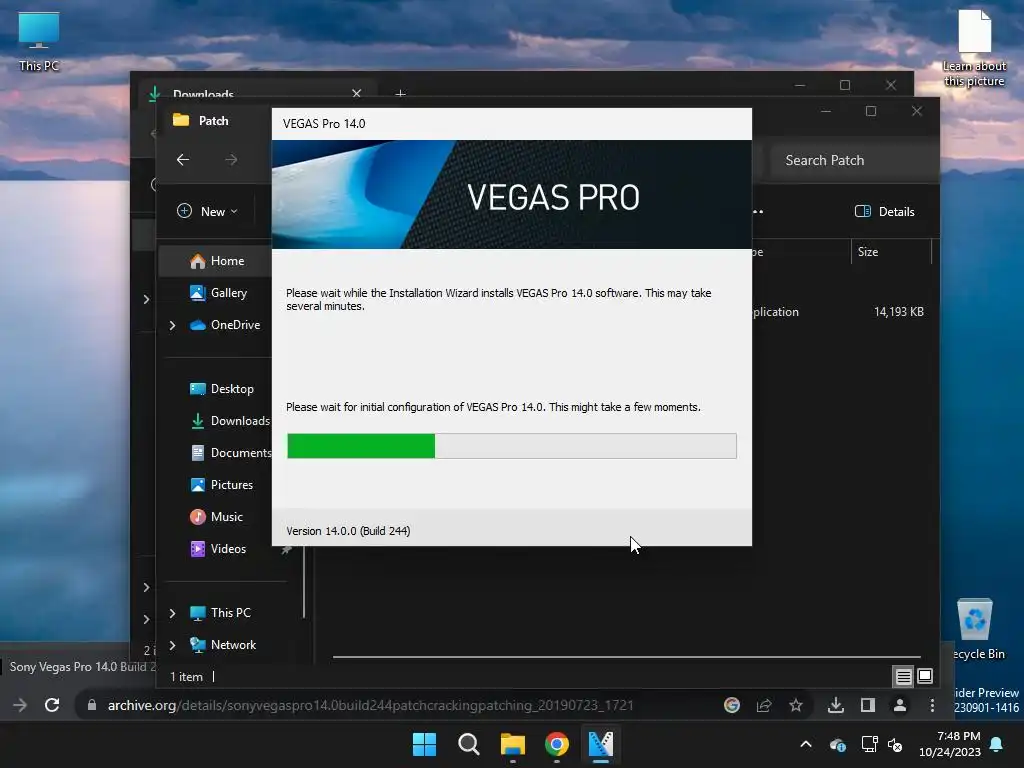This screenshot has height=768, width=1024.
Task: Expand OneDrive tree node
Action: (x=172, y=325)
